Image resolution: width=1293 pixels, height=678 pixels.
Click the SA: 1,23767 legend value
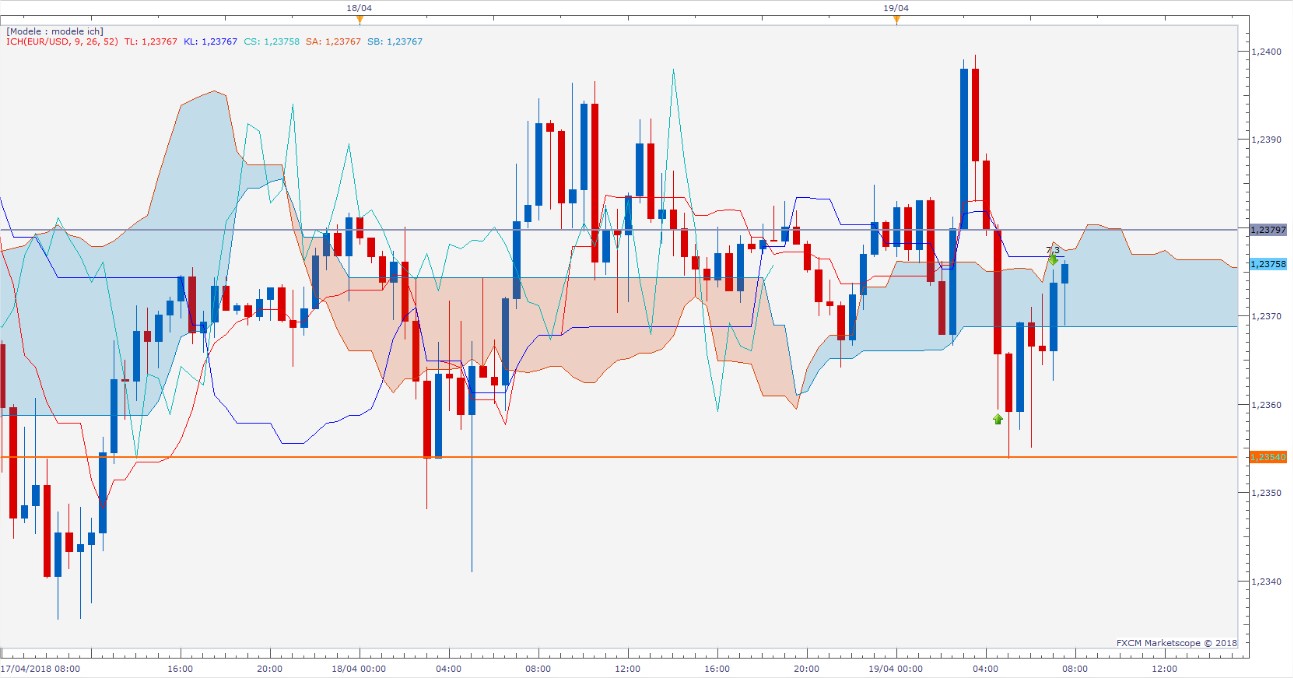pos(333,41)
